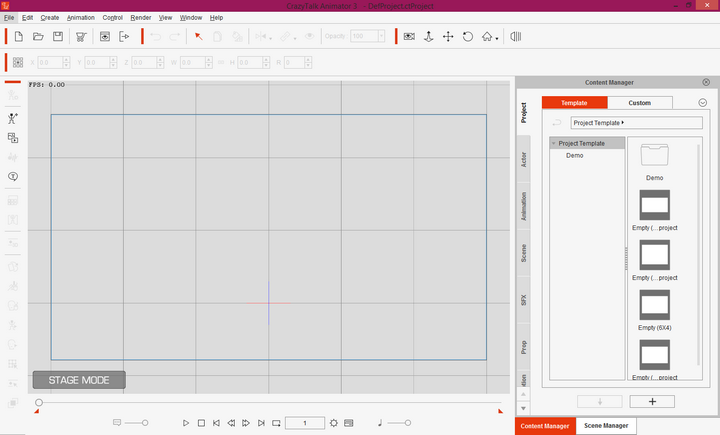720x435 pixels.
Task: Step to next frame
Action: coord(246,423)
